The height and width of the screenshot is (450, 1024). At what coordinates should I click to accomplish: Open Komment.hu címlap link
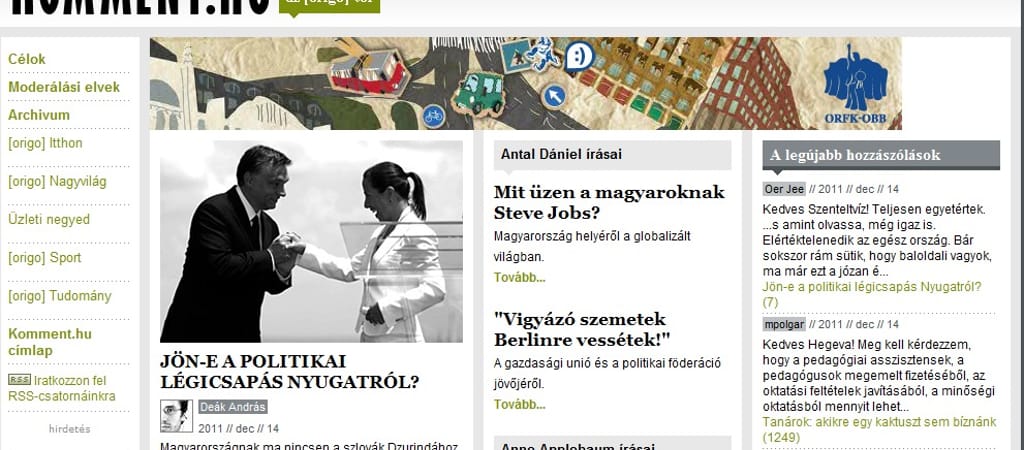pyautogui.click(x=50, y=342)
